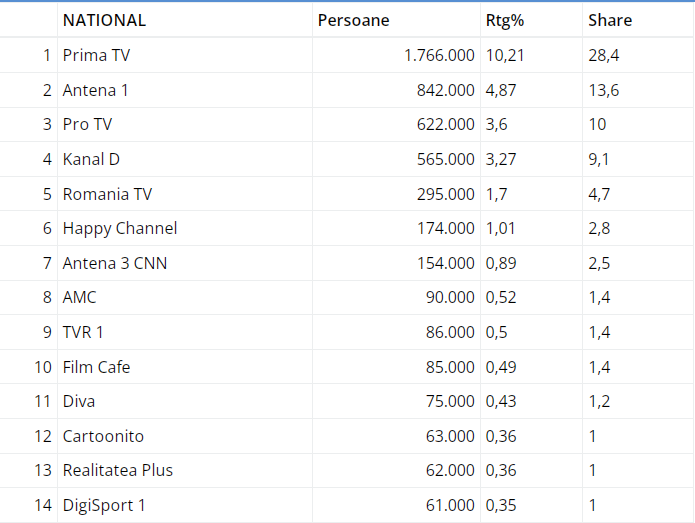Click the Realitatea Plus cell

pos(118,470)
